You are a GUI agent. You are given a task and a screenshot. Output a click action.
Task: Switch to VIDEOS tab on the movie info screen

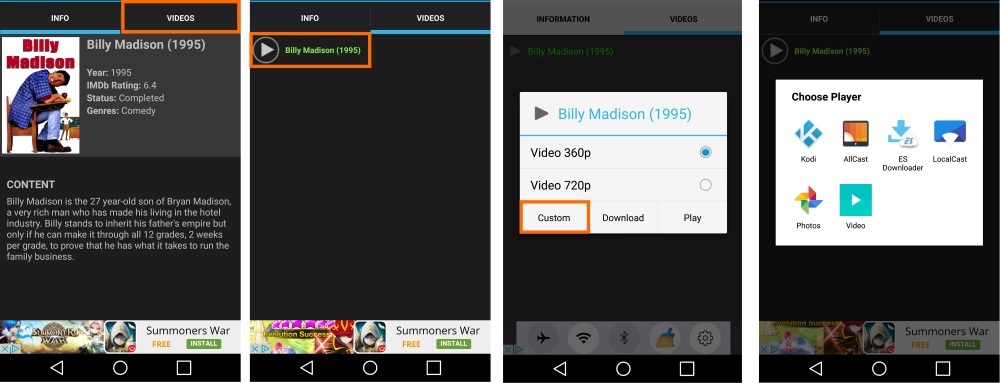(180, 17)
